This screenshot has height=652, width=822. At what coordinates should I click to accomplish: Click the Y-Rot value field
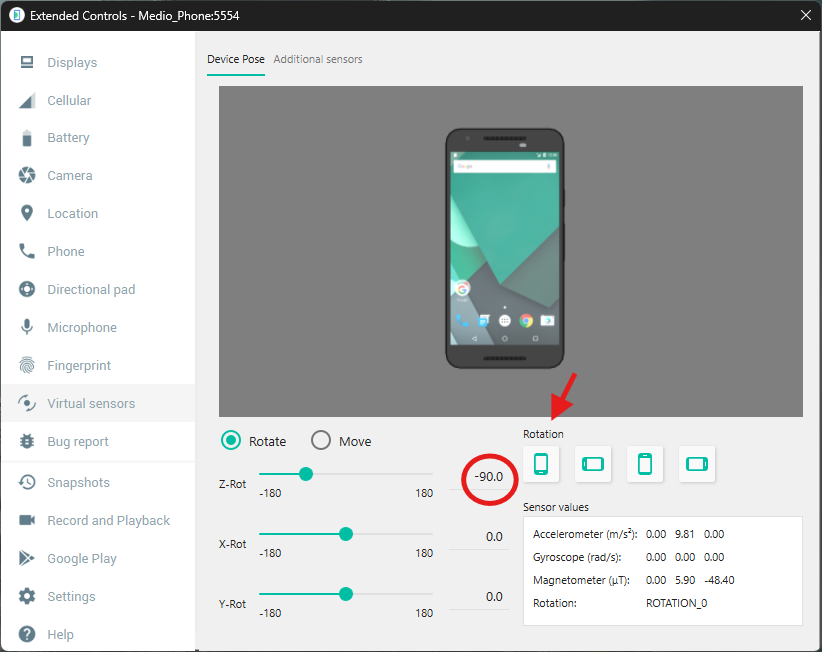tap(488, 597)
